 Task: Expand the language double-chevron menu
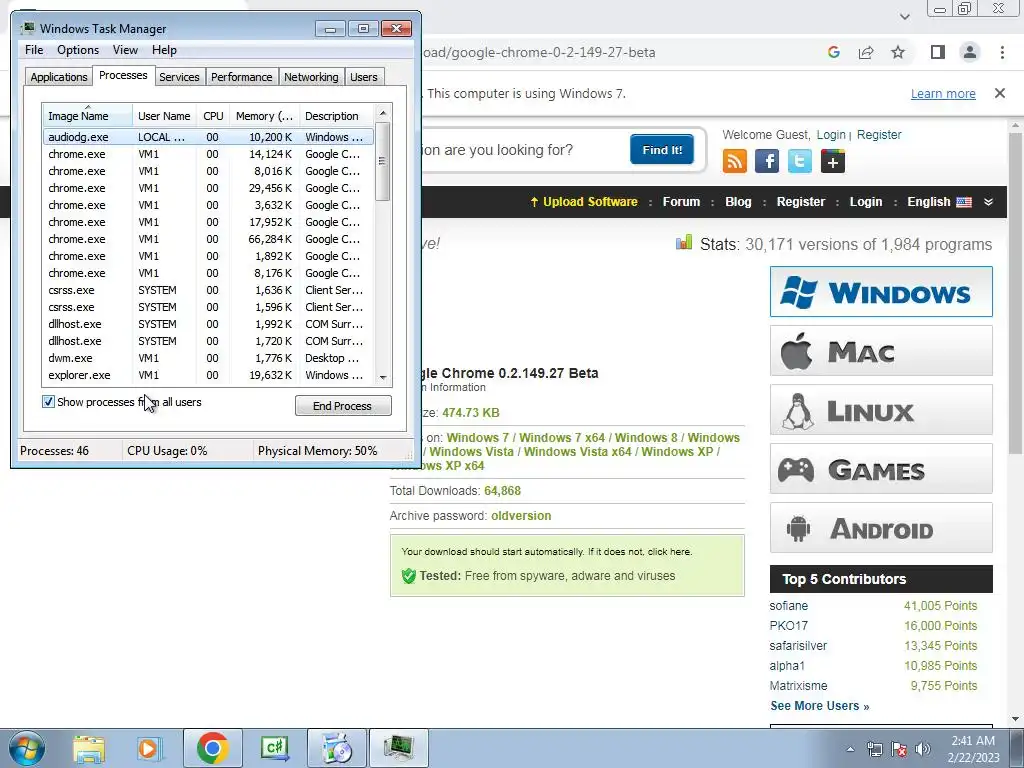(x=989, y=202)
